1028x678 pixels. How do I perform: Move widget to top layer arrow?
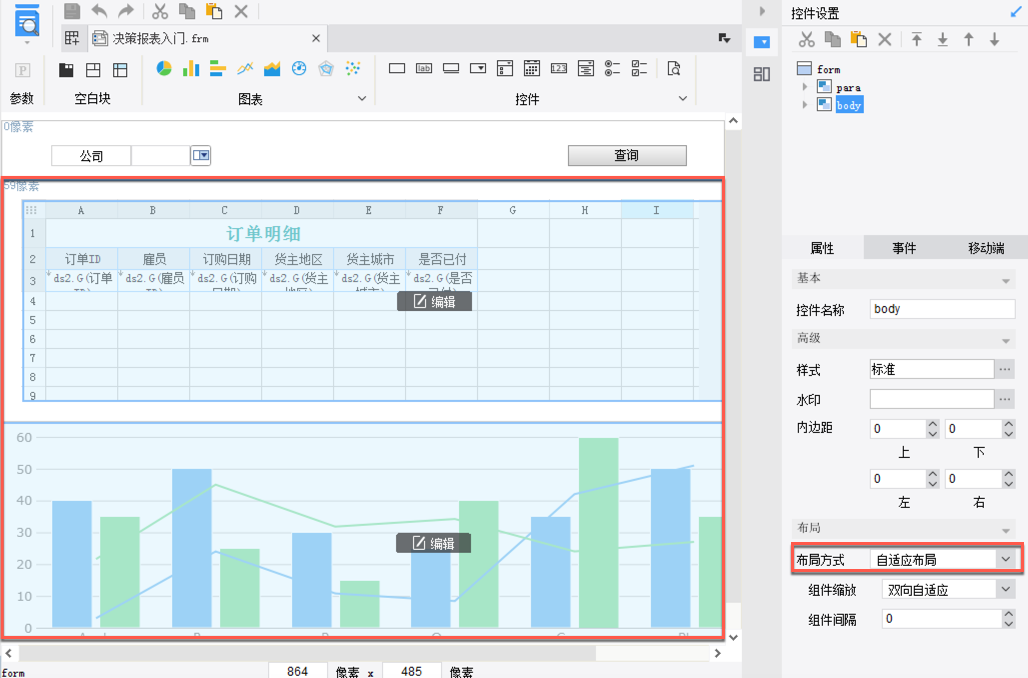coord(917,39)
